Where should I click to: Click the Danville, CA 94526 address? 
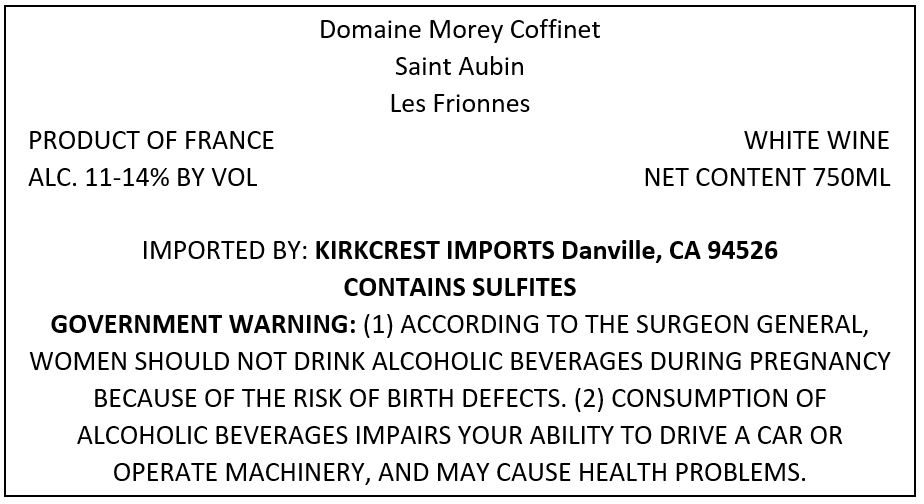coord(669,251)
